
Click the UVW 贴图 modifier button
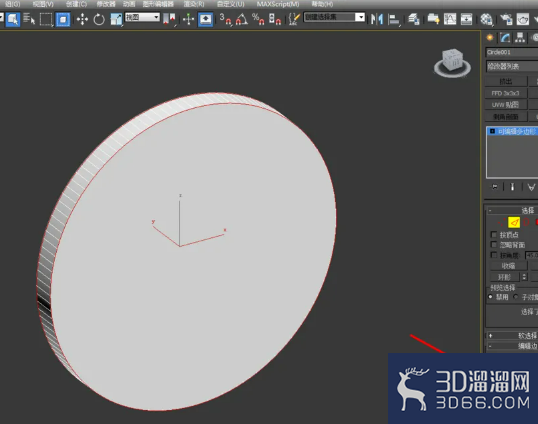click(x=506, y=105)
